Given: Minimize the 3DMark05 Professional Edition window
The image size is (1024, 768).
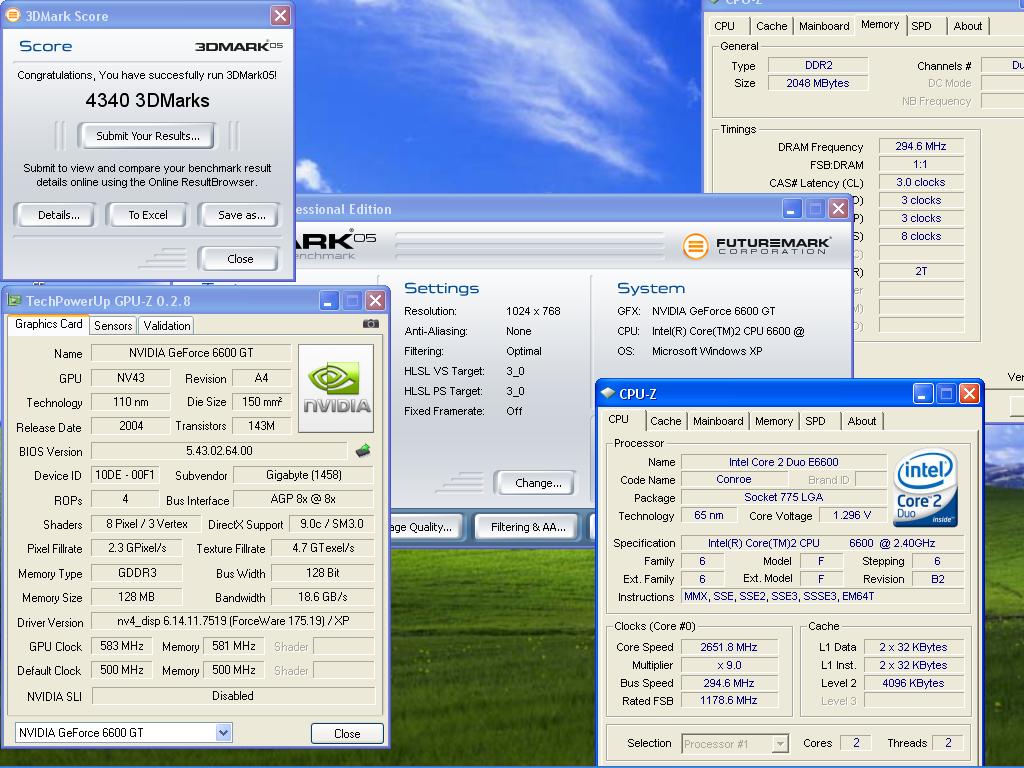Looking at the screenshot, I should [792, 209].
